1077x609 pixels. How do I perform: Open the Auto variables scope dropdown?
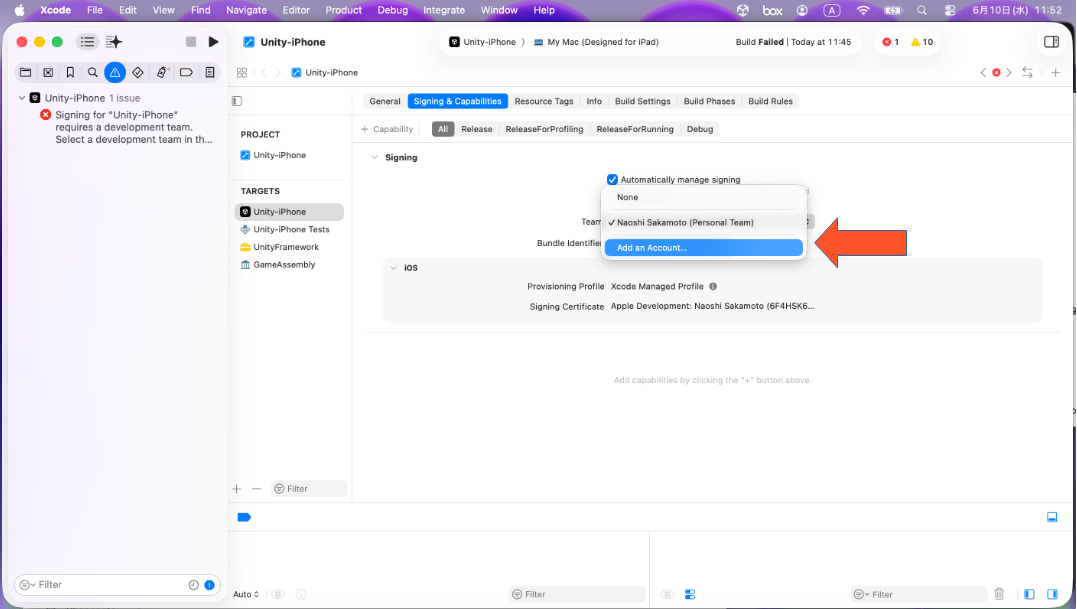tap(246, 594)
